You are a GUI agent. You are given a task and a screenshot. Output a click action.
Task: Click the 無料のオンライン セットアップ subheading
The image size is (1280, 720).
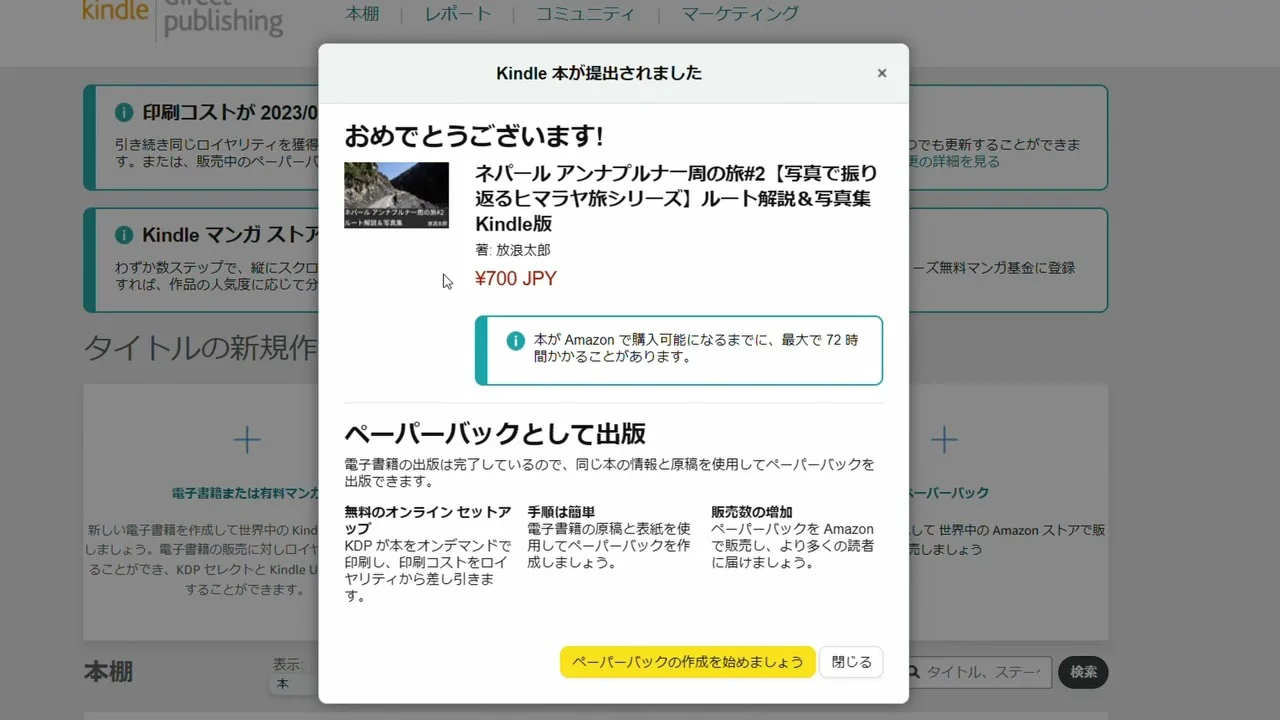click(428, 520)
